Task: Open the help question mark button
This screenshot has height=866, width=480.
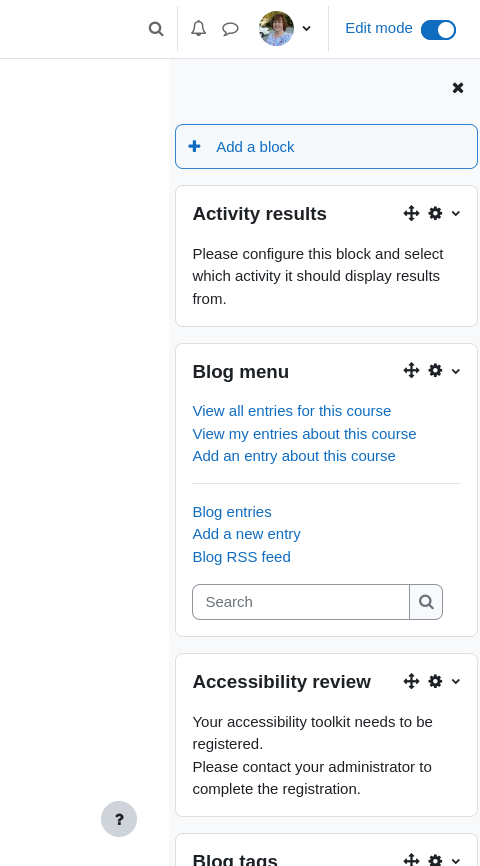Action: (x=119, y=819)
